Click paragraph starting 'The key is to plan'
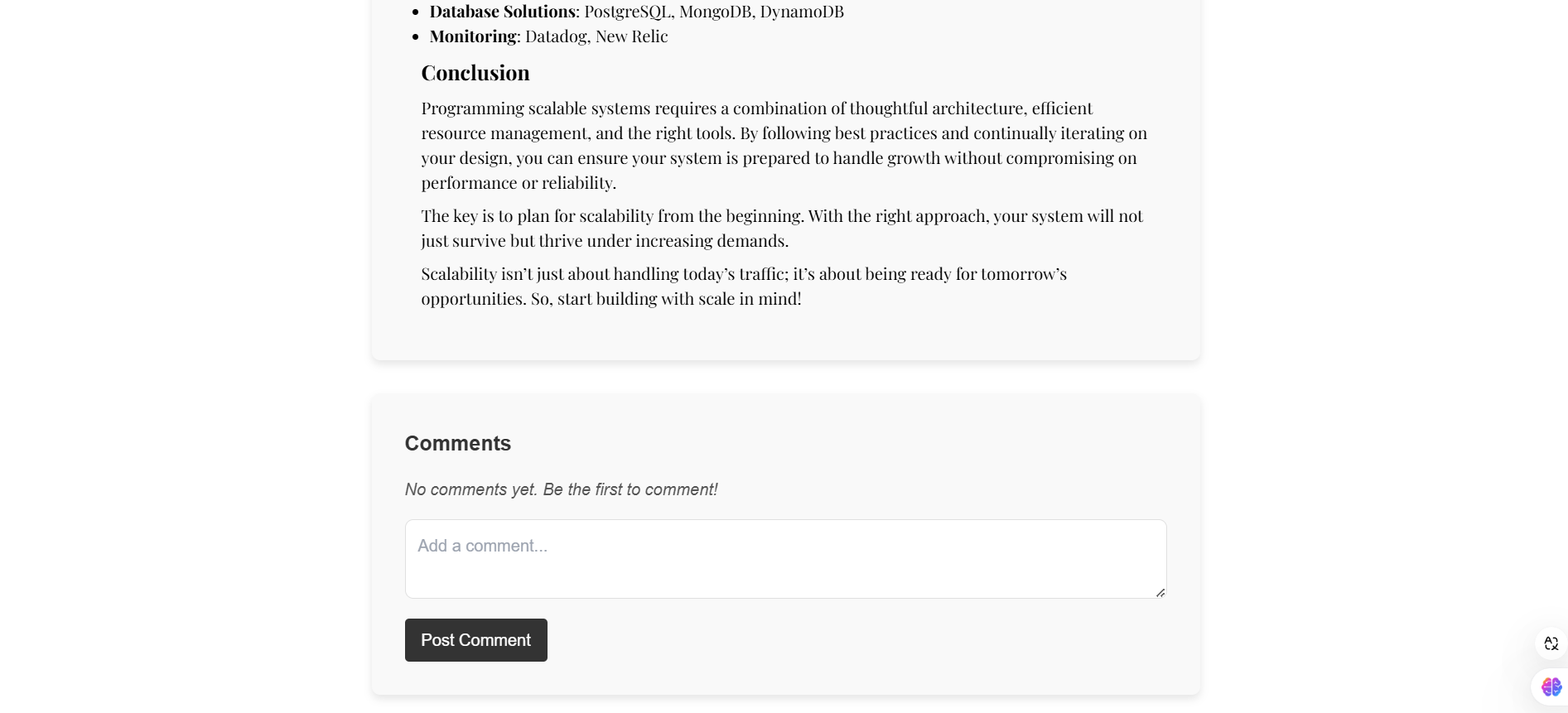The height and width of the screenshot is (713, 1568). point(782,229)
